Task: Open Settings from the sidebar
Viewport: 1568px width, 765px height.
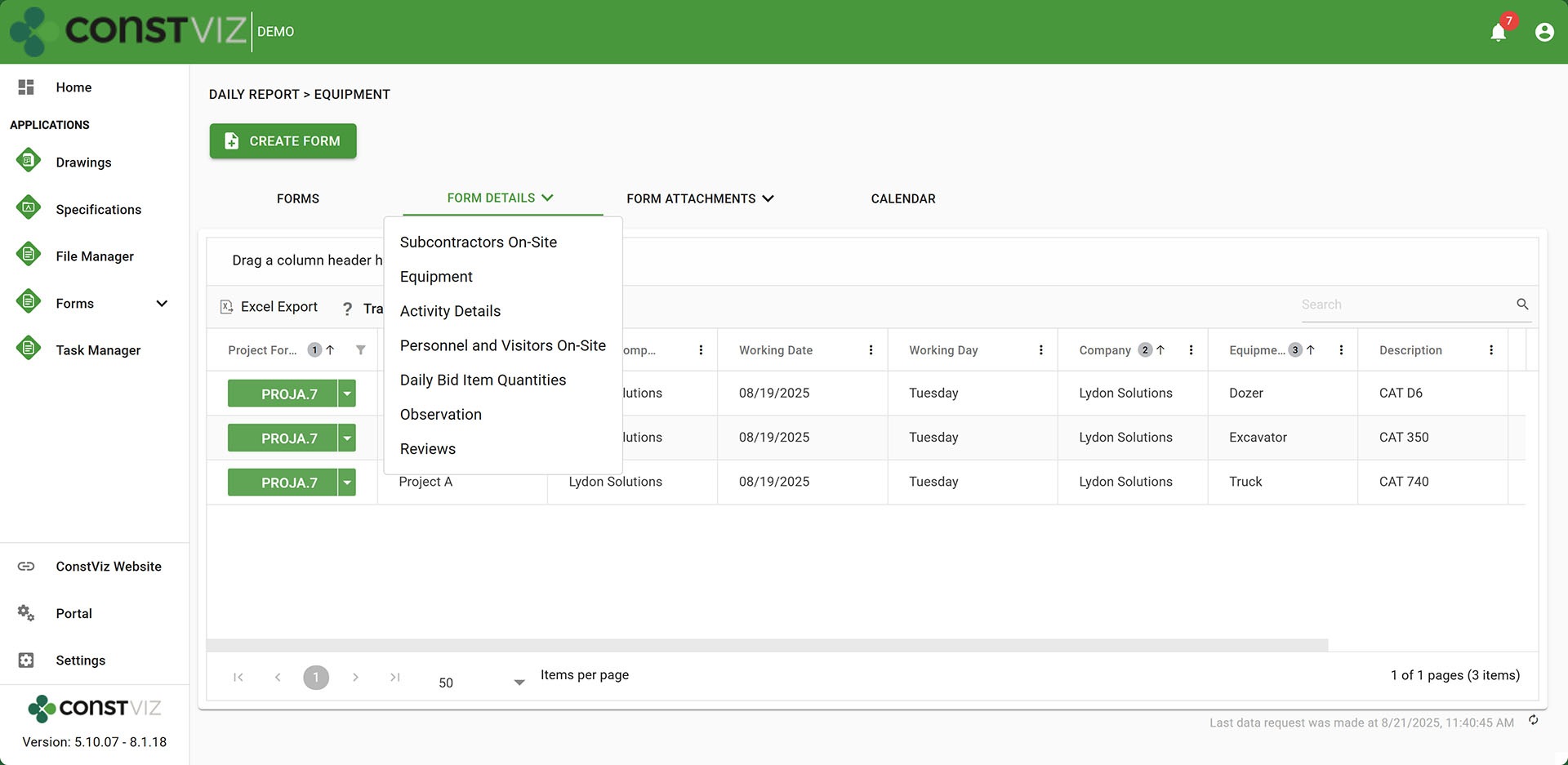Action: tap(80, 660)
